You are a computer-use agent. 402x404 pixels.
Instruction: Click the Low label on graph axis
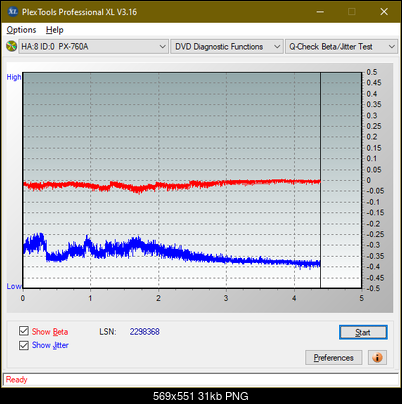(x=14, y=286)
